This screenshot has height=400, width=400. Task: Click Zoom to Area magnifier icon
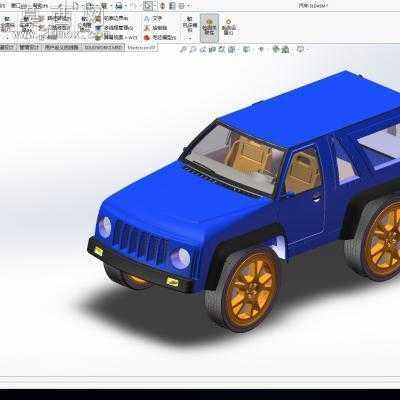tap(193, 50)
